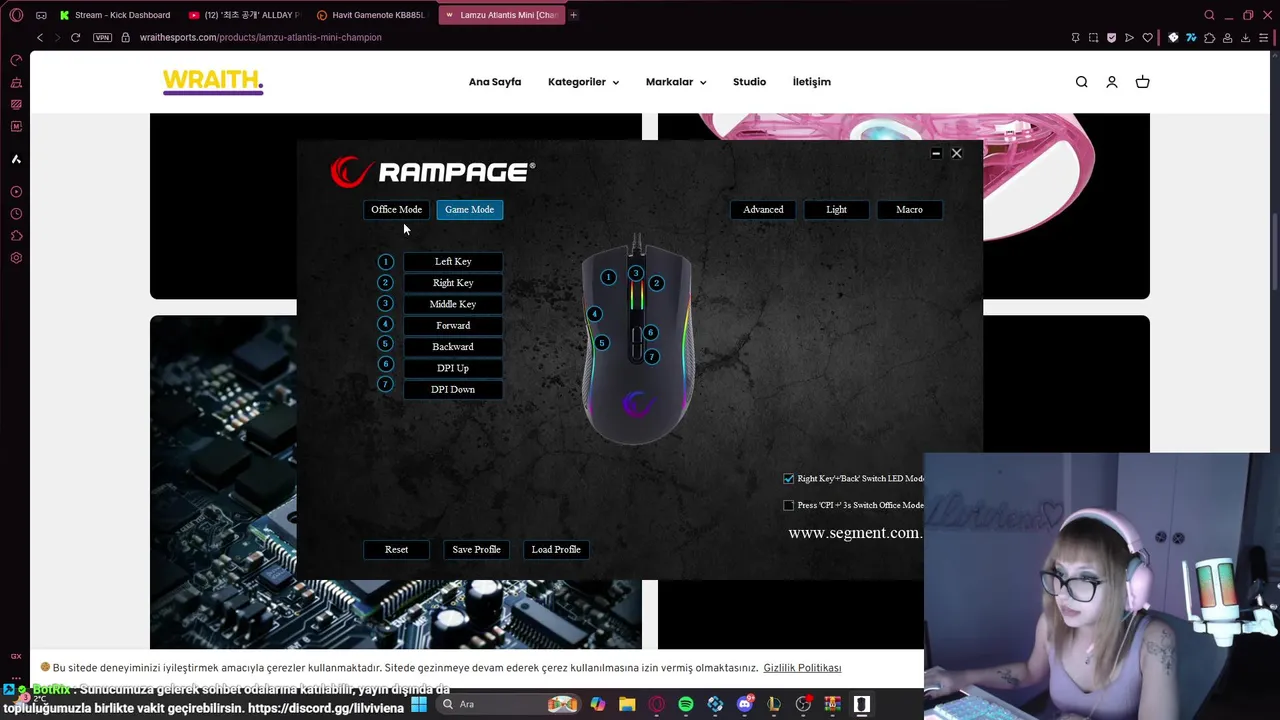Open the Opera main menu logo

16,15
